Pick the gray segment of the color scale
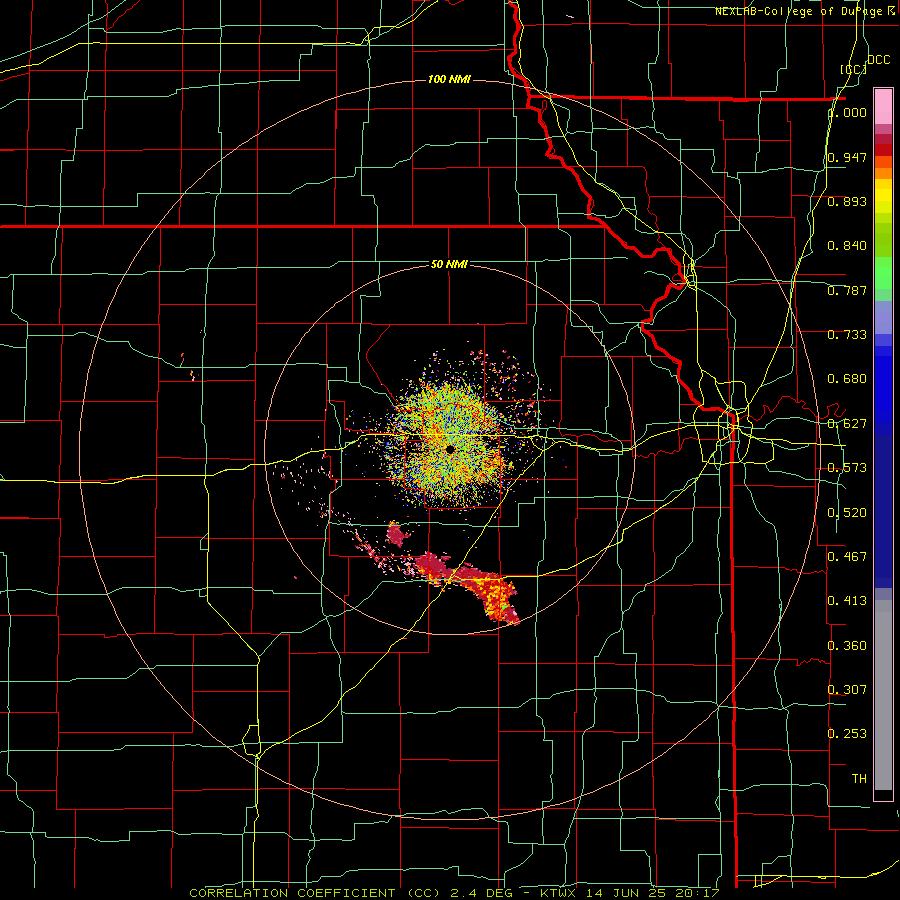900x900 pixels. point(883,695)
